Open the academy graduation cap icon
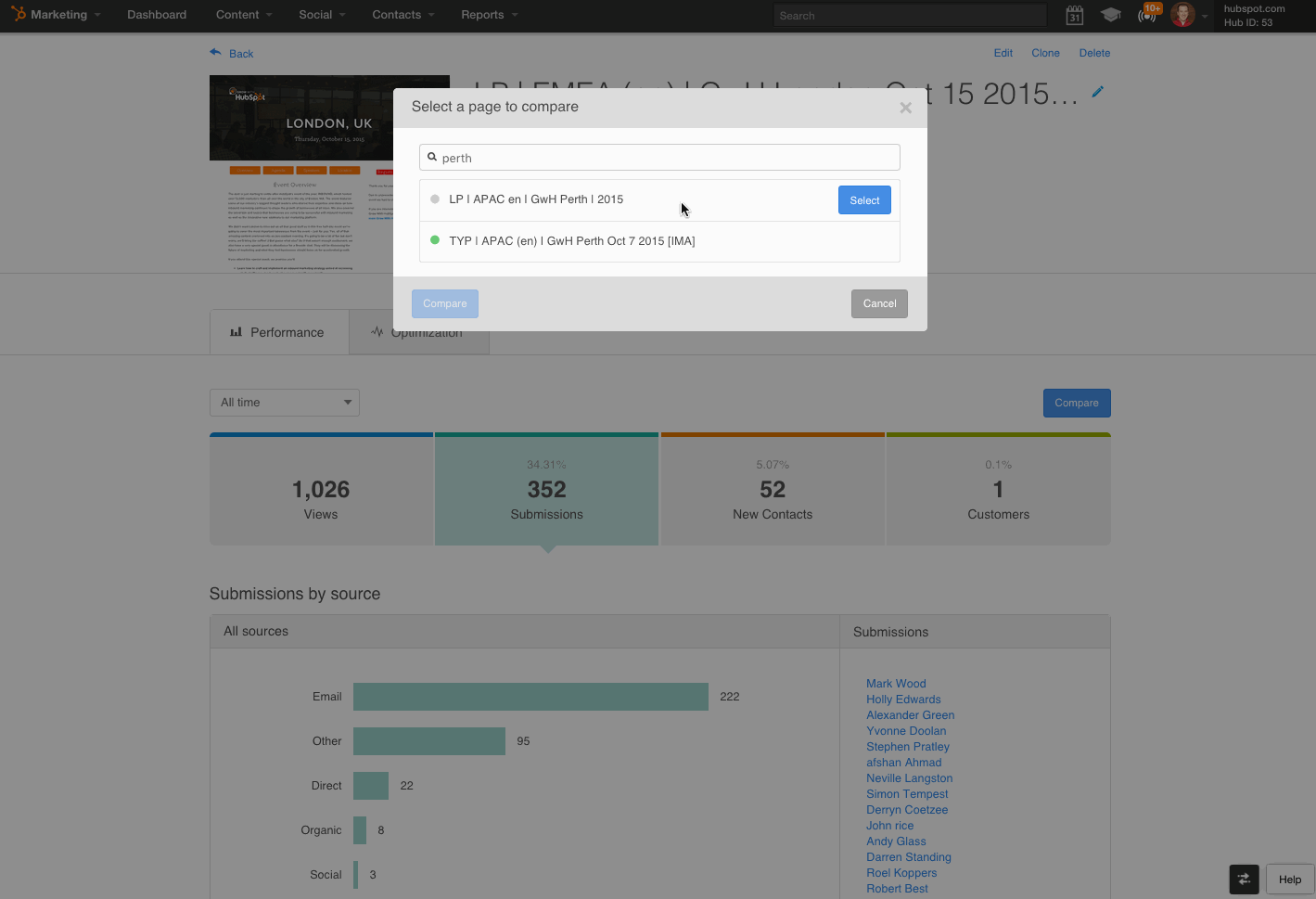This screenshot has height=899, width=1316. point(1110,15)
